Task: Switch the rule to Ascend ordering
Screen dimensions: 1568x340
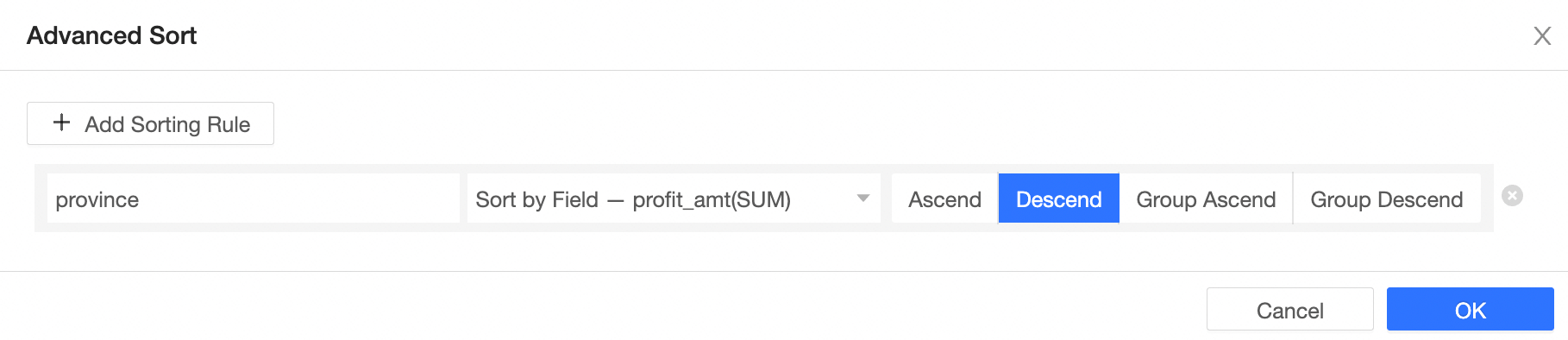Action: pyautogui.click(x=944, y=198)
